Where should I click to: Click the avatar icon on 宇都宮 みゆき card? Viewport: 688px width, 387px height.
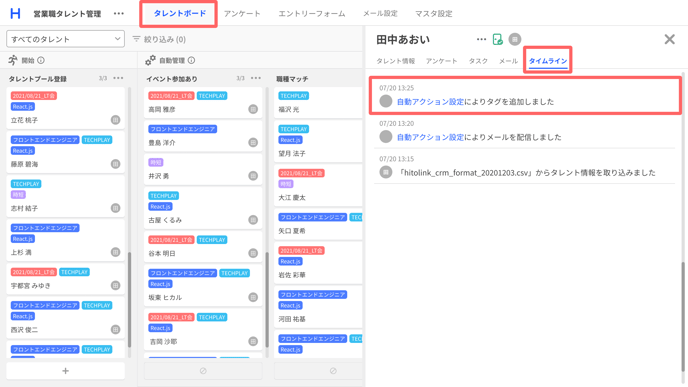point(115,285)
